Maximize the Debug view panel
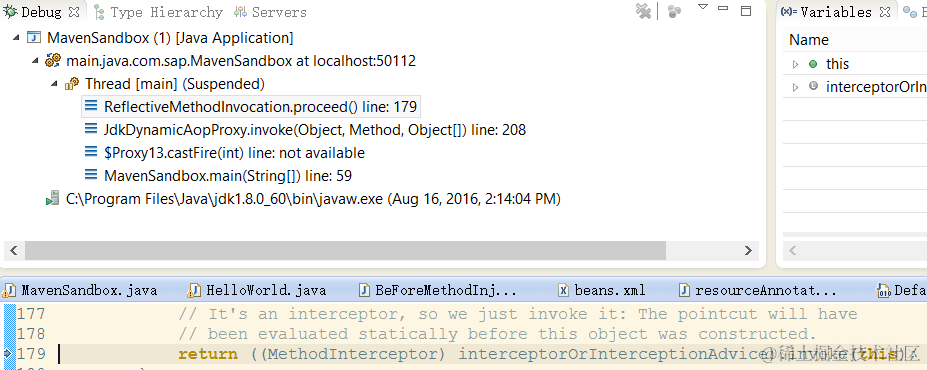Viewport: 927px width, 370px height. coord(746,10)
